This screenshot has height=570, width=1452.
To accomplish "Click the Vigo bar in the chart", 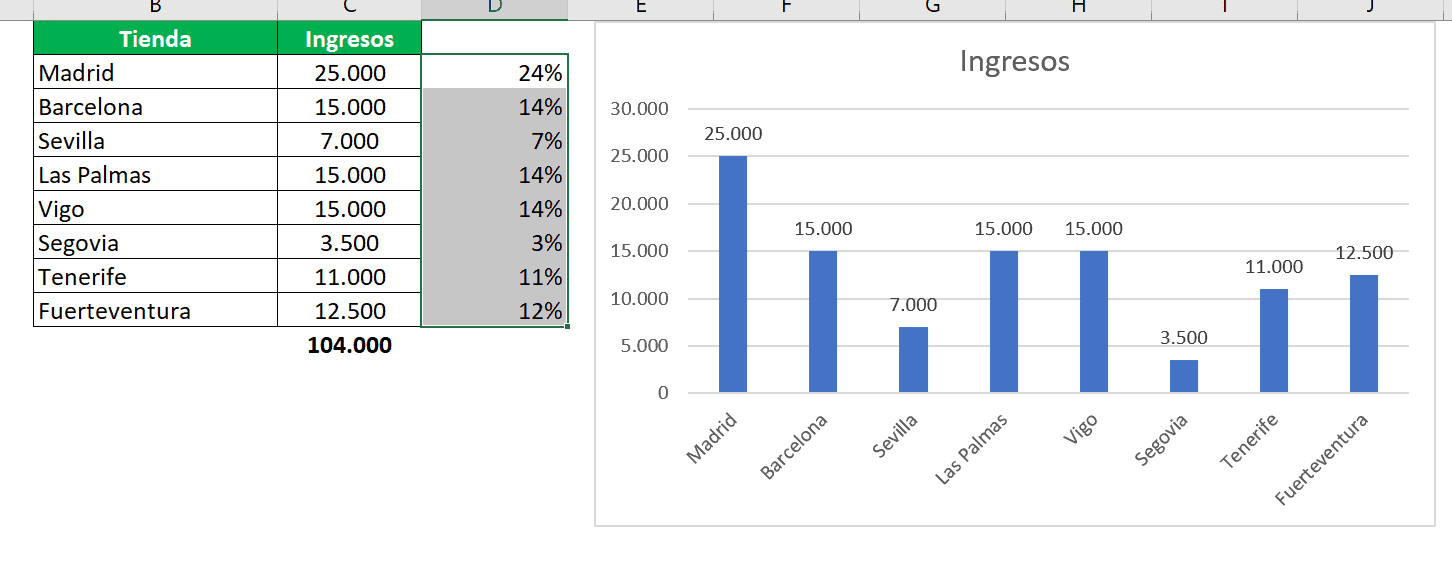I will tap(1094, 321).
